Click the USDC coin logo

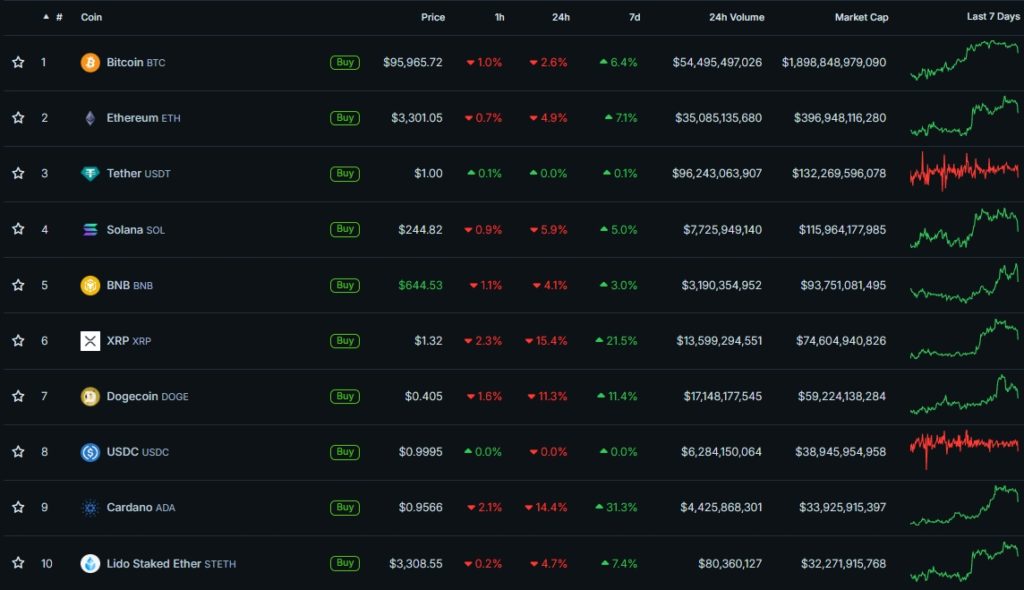90,452
